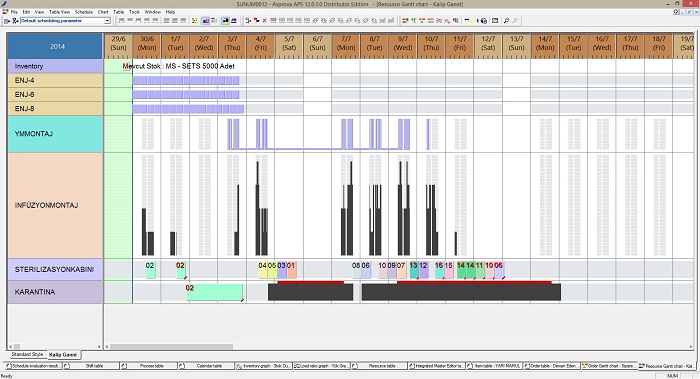This screenshot has height=379, width=700.
Task: Select the KARANTINA resource row header
Action: (54, 292)
